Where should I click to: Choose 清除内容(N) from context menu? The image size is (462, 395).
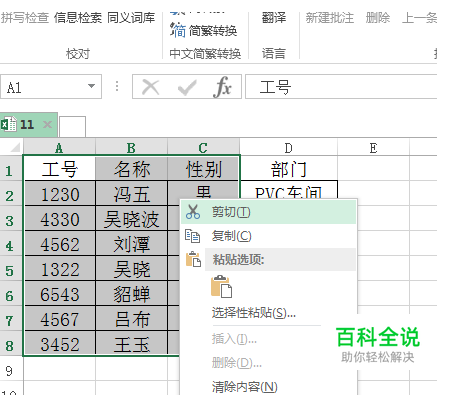[245, 387]
